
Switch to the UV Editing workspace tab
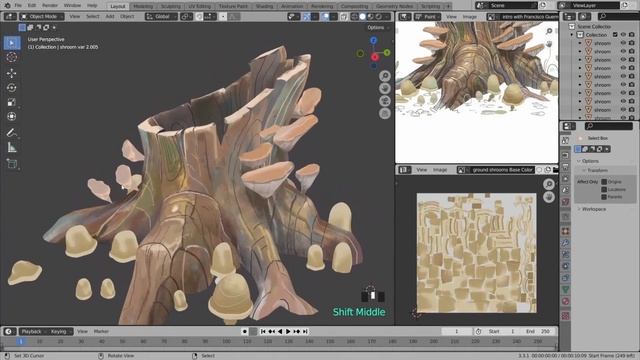(x=200, y=6)
